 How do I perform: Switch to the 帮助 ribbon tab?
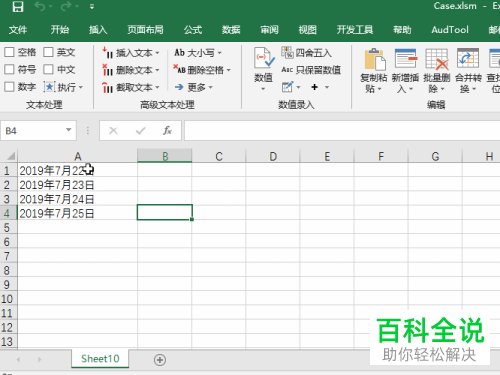pyautogui.click(x=402, y=30)
